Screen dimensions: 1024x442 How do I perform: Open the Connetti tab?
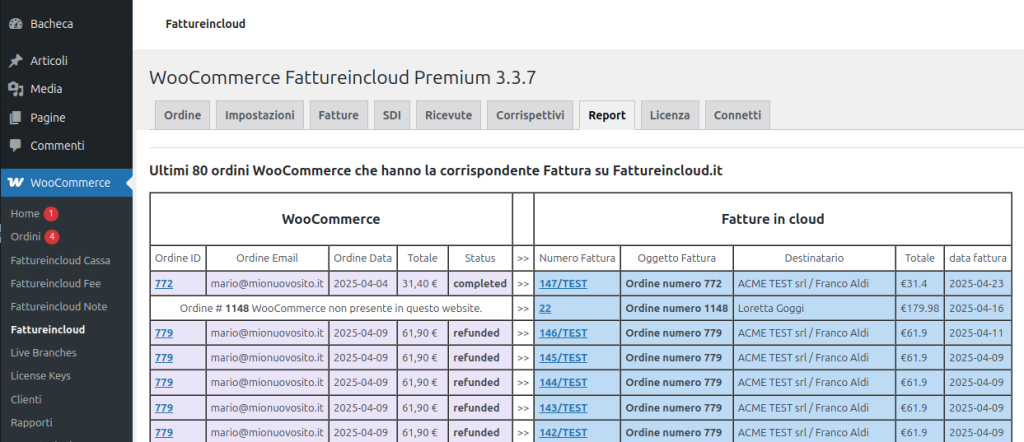click(737, 116)
